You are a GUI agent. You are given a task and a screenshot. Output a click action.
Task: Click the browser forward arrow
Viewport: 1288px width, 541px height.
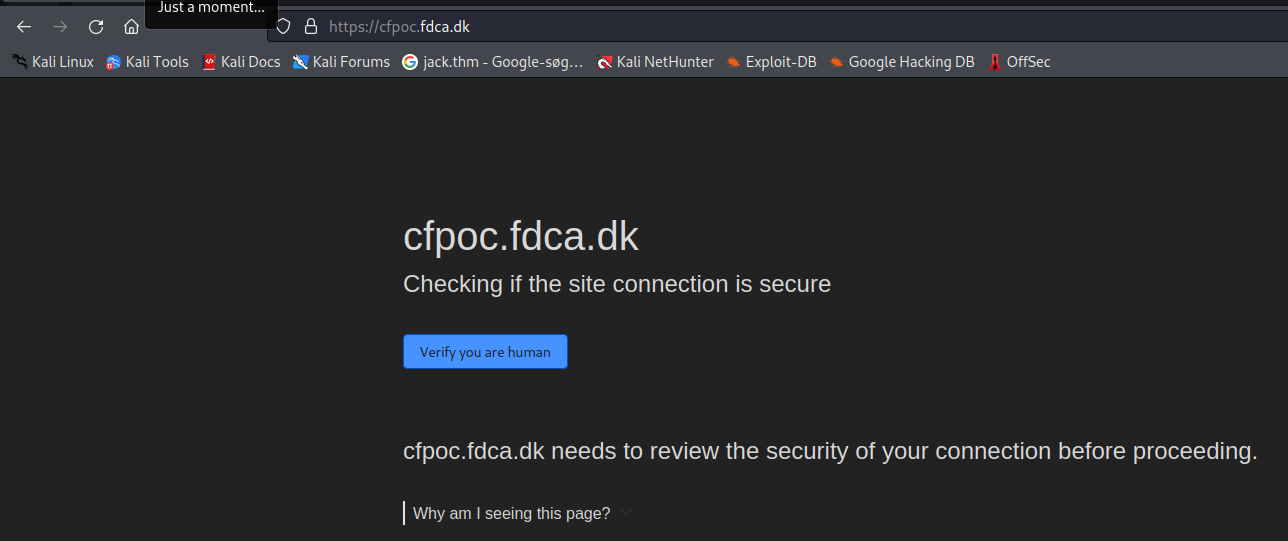pos(60,27)
